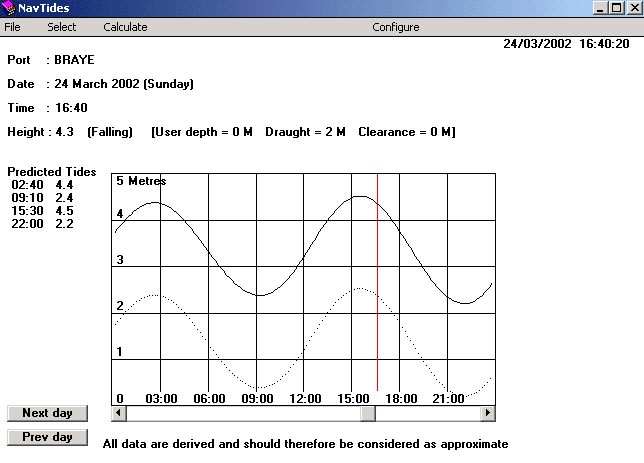Open the Calculate menu

(125, 27)
